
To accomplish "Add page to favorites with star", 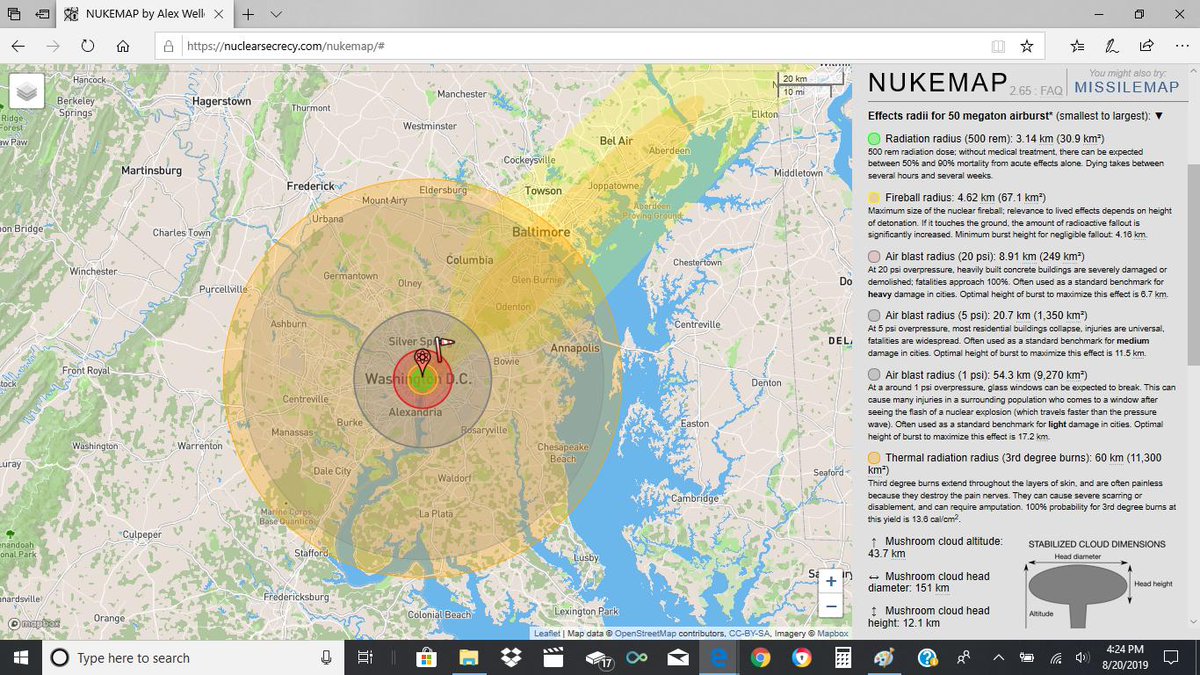I will coord(1026,46).
